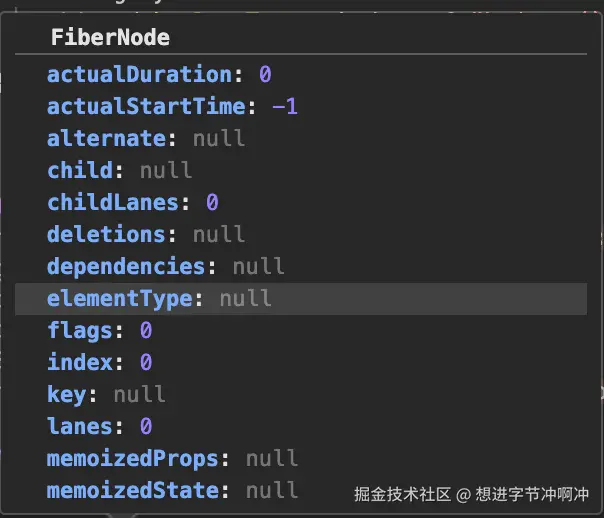The height and width of the screenshot is (518, 604).
Task: Click the lanes property name
Action: pyautogui.click(x=79, y=426)
